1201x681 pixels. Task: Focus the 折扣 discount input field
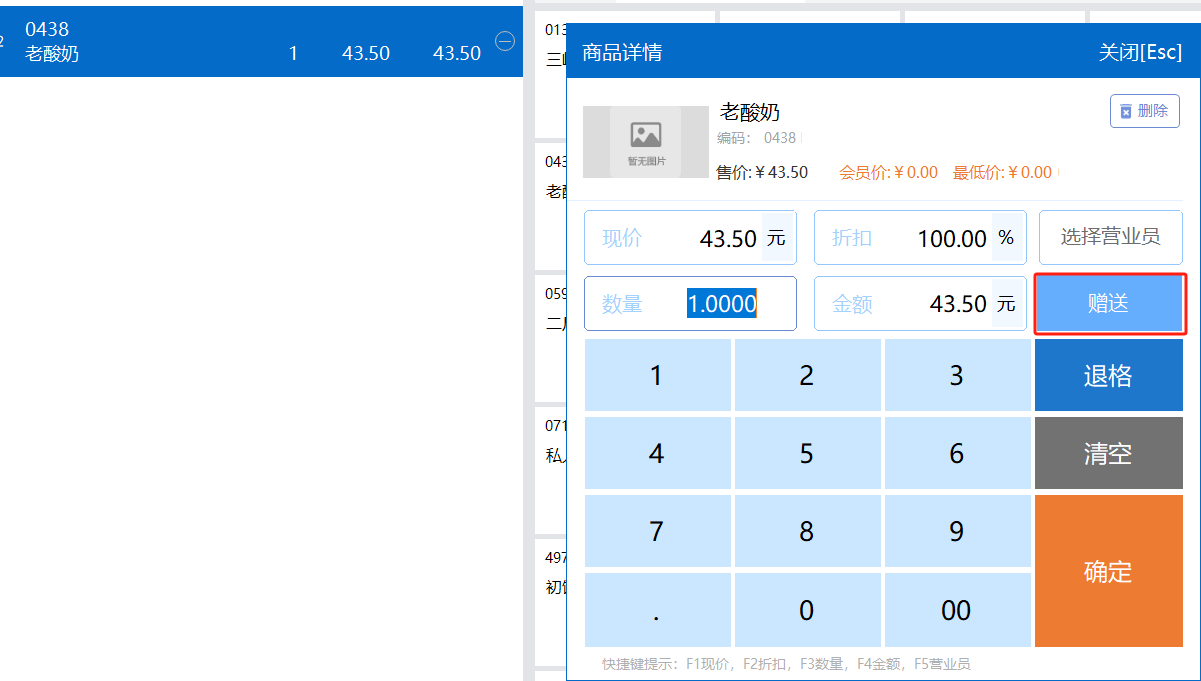(920, 238)
